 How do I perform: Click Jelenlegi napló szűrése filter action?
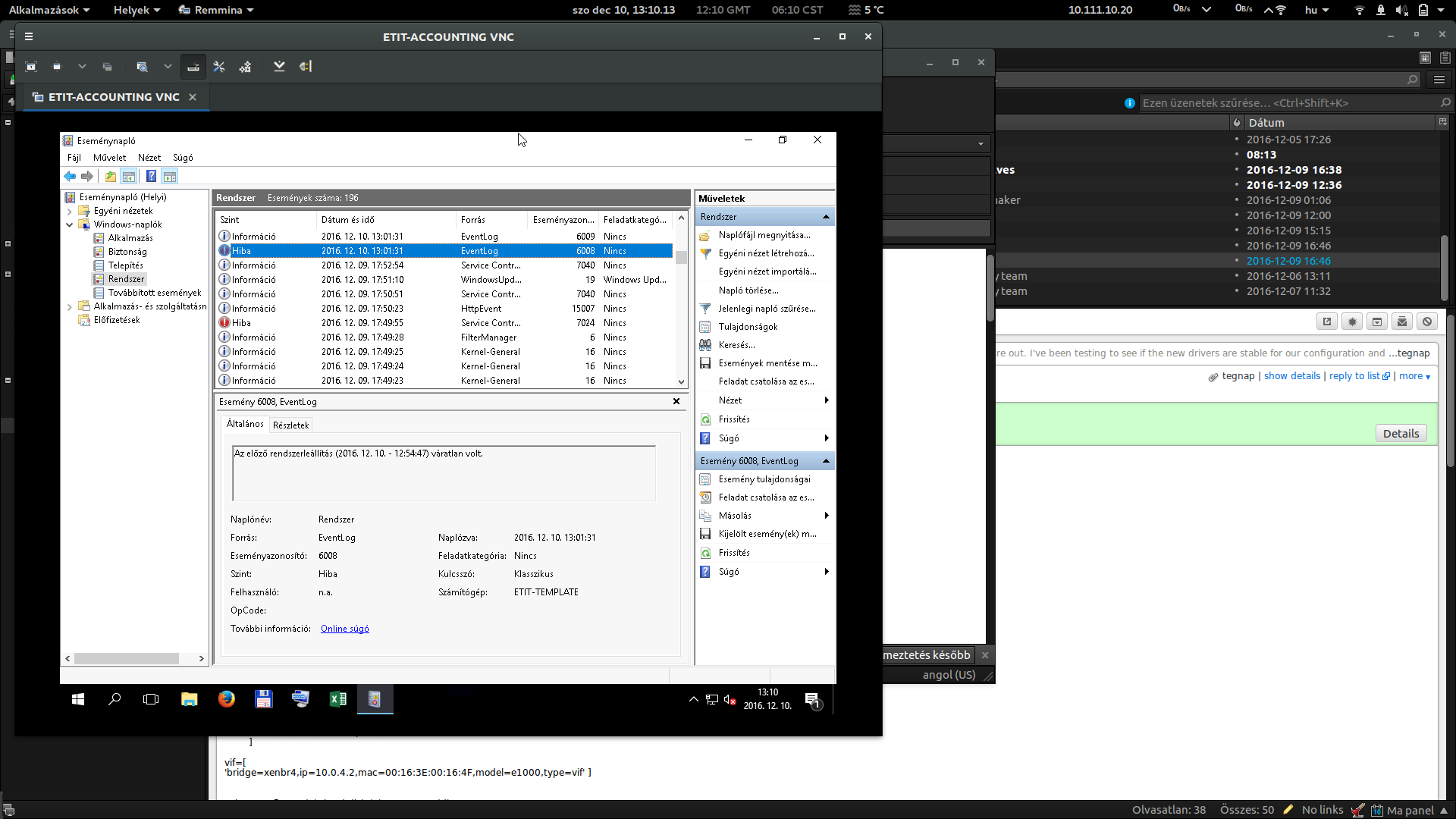coord(767,309)
